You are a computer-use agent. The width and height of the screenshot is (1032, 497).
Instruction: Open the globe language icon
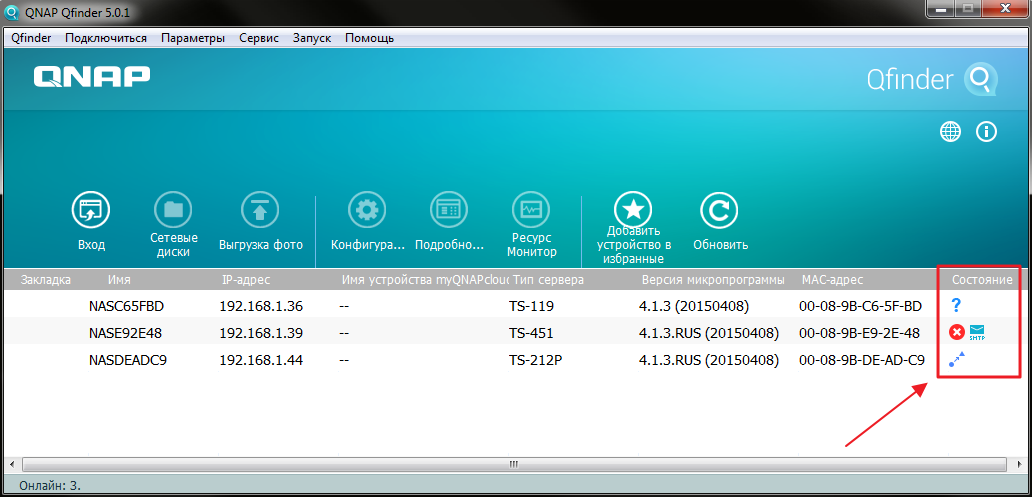pos(950,132)
